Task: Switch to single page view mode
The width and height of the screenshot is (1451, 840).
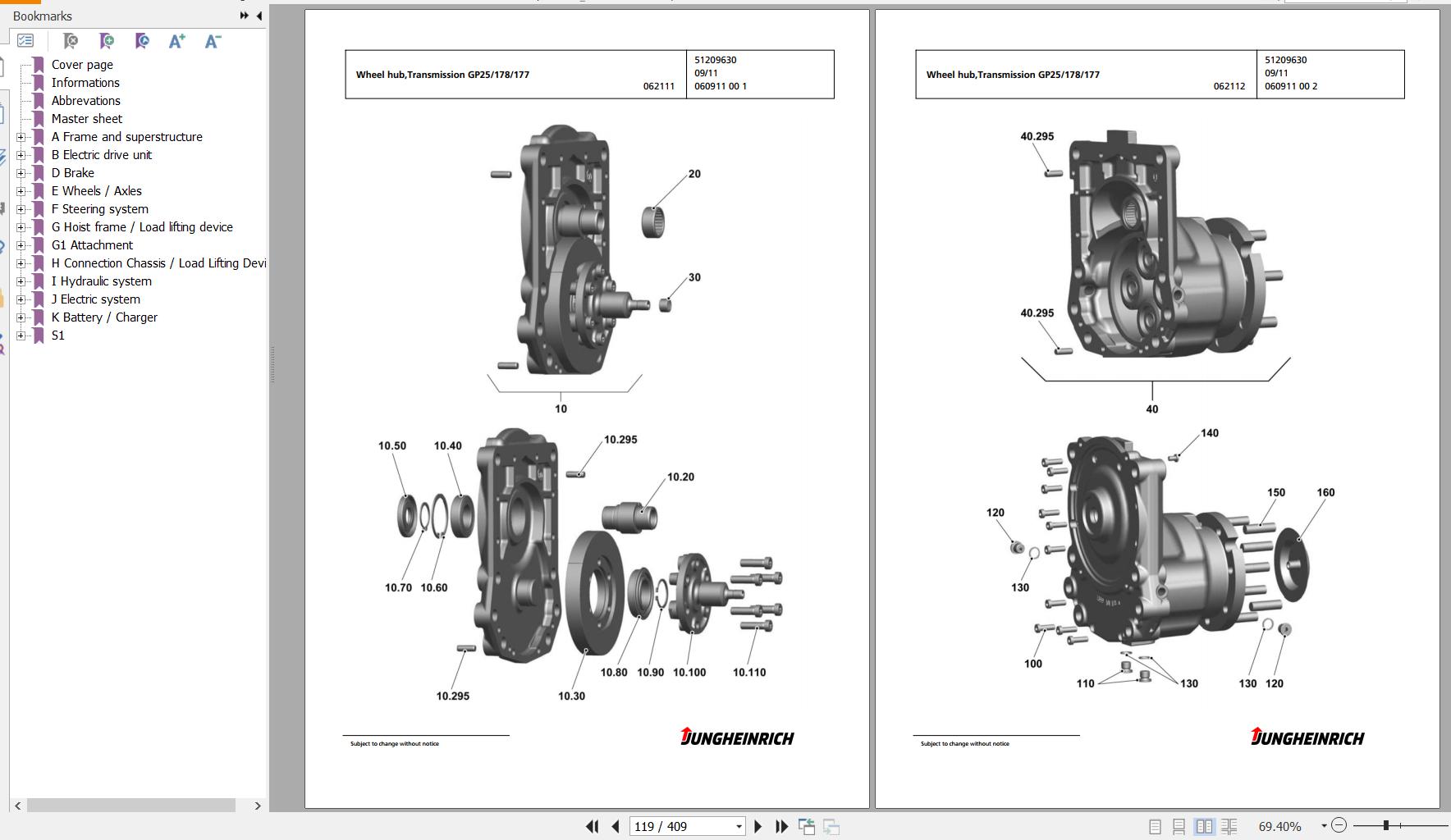Action: click(1155, 827)
